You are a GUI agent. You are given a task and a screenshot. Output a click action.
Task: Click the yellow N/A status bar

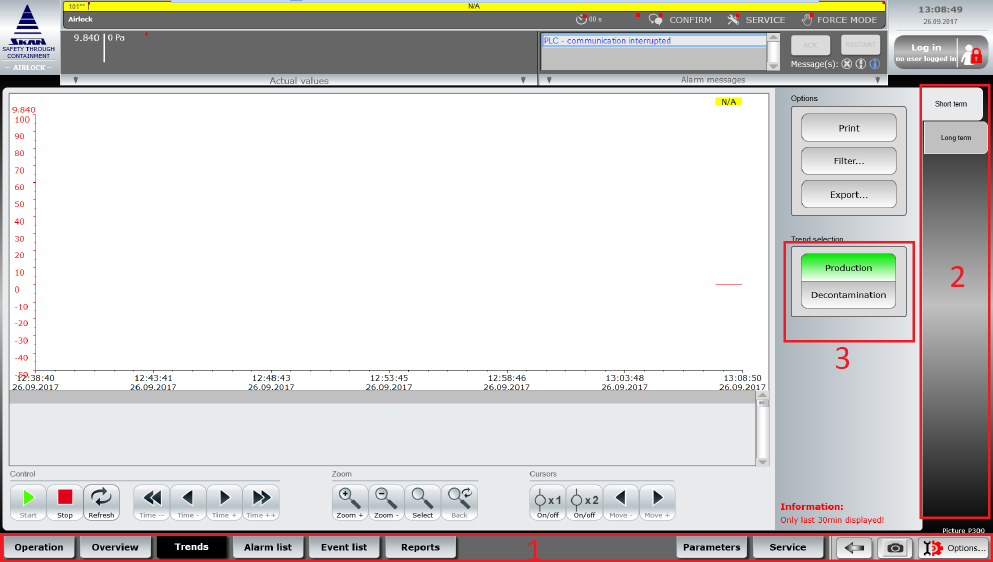pyautogui.click(x=474, y=6)
